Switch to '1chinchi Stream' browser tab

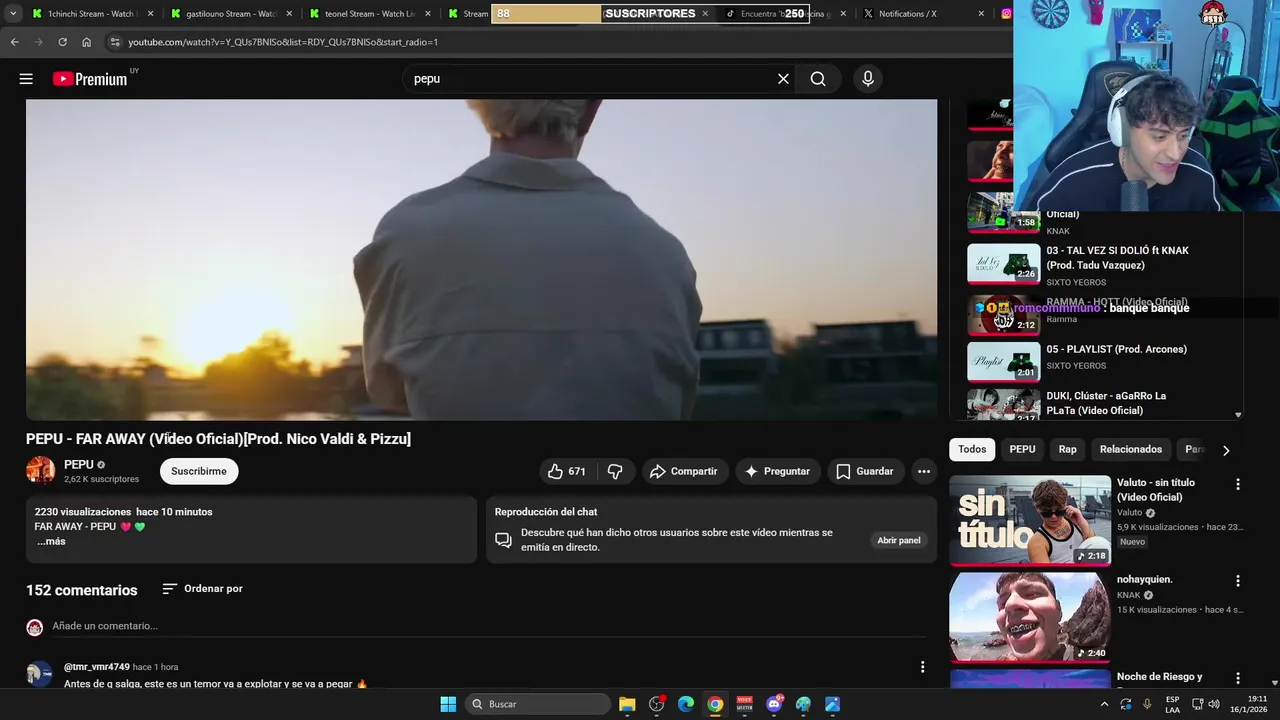tap(90, 14)
